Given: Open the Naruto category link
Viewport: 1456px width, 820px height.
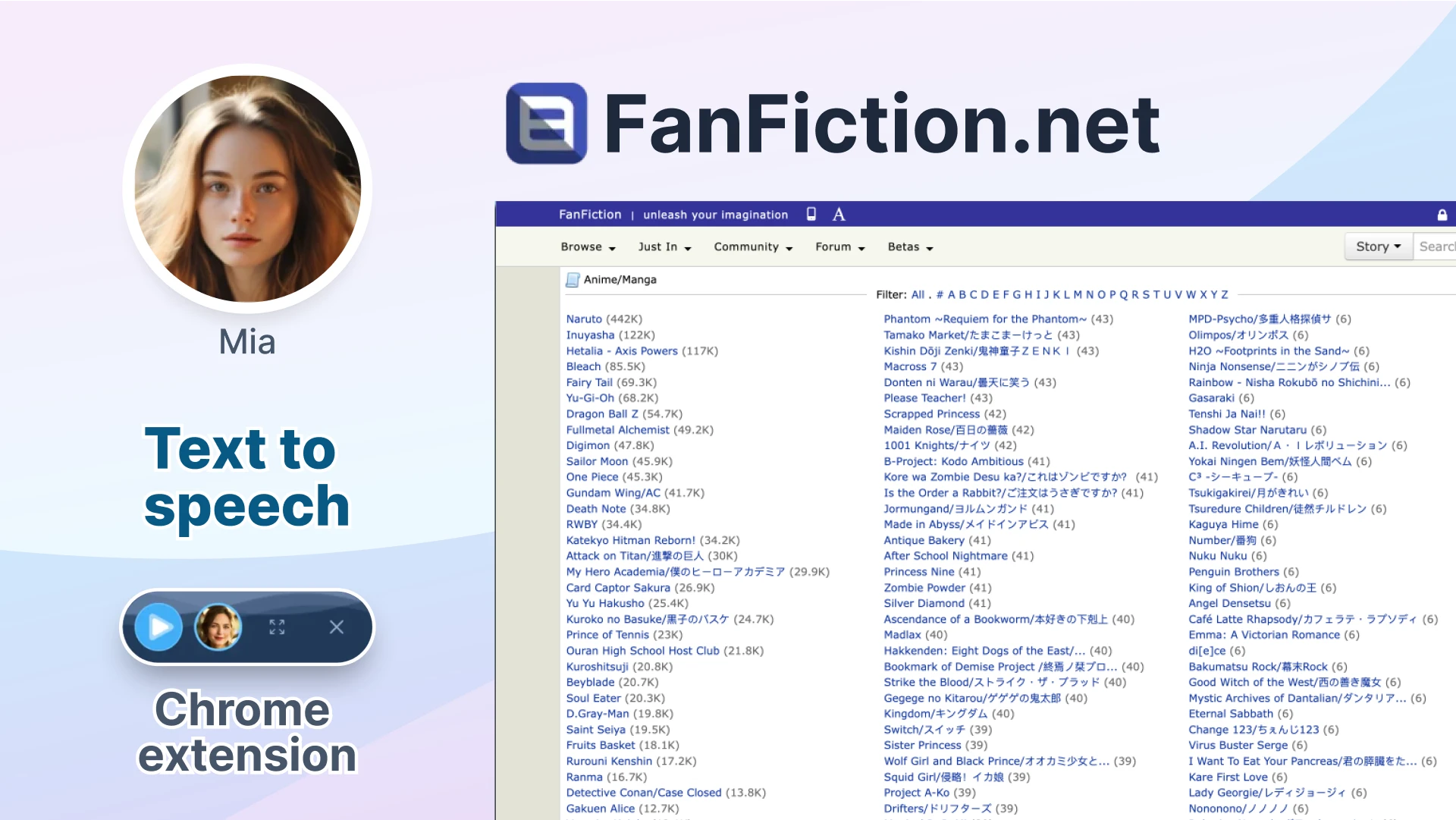Looking at the screenshot, I should click(x=584, y=319).
